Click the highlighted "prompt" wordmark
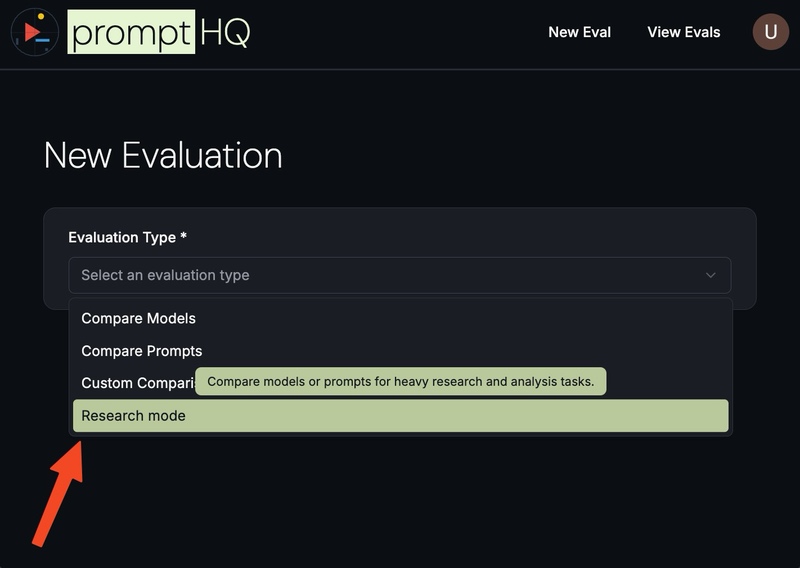Viewport: 800px width, 568px height. pos(131,32)
